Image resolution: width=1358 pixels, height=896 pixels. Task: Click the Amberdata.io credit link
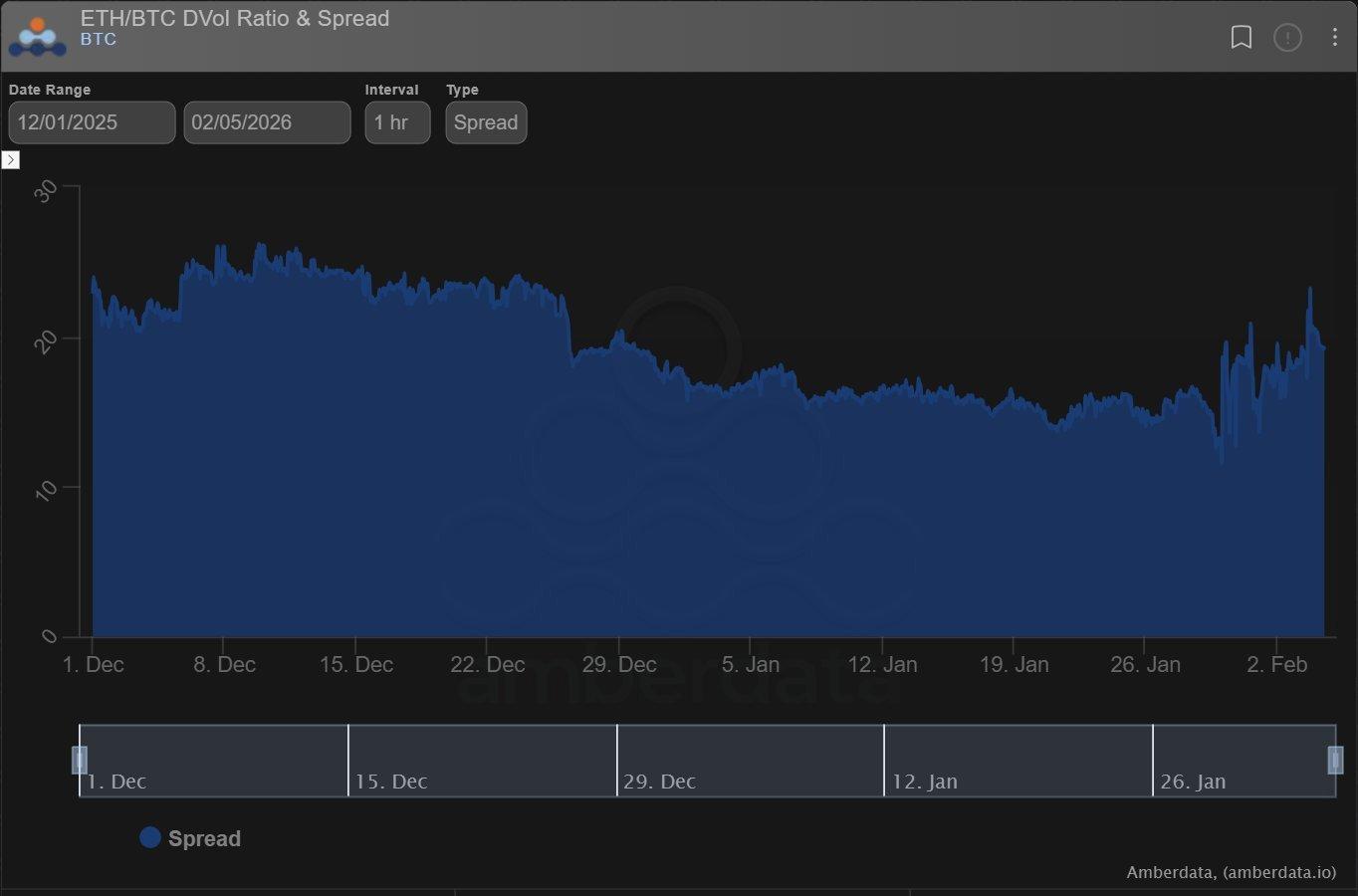point(1231,872)
